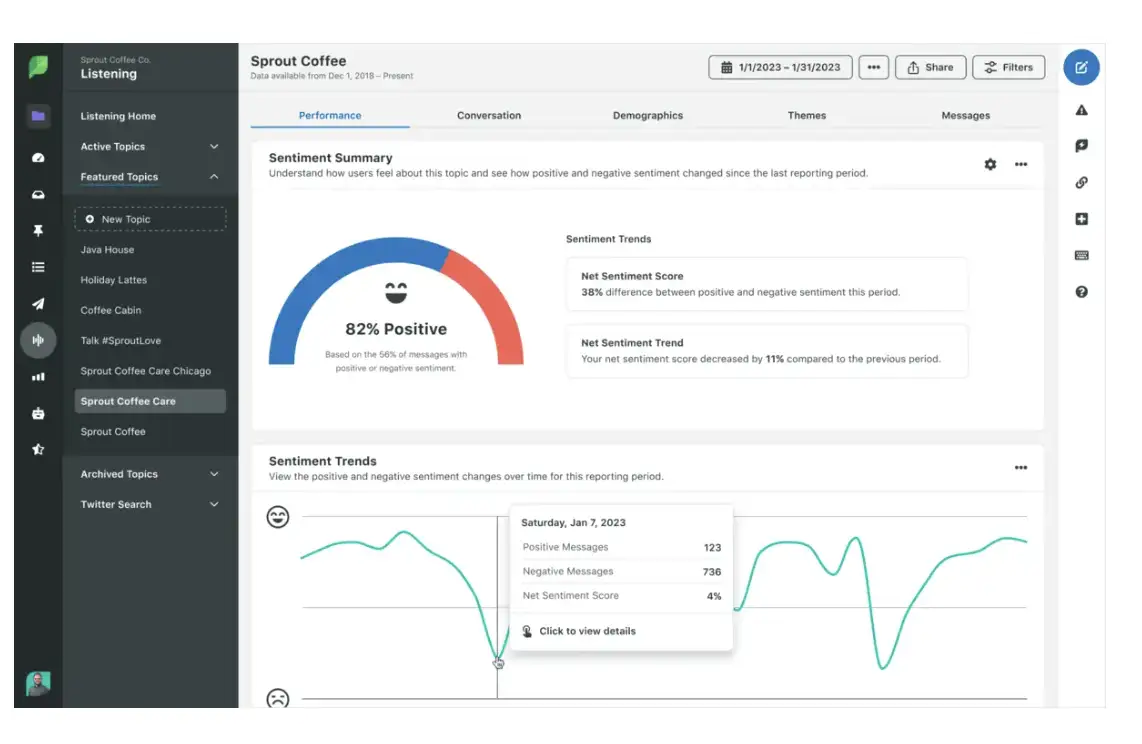This screenshot has width=1142, height=744.
Task: Click the sad face icon on chart axis
Action: [x=277, y=697]
